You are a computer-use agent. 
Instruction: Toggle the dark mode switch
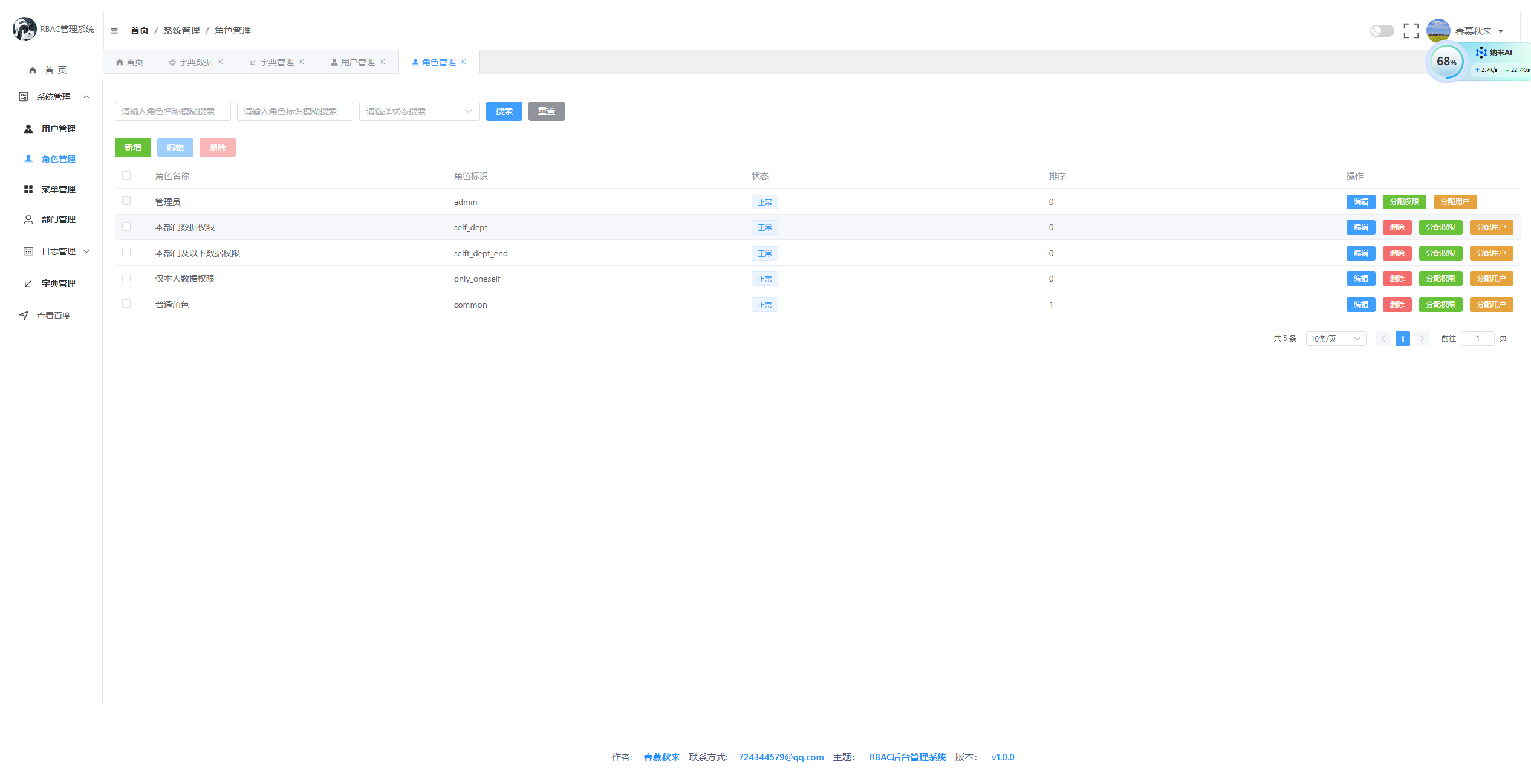click(1382, 31)
